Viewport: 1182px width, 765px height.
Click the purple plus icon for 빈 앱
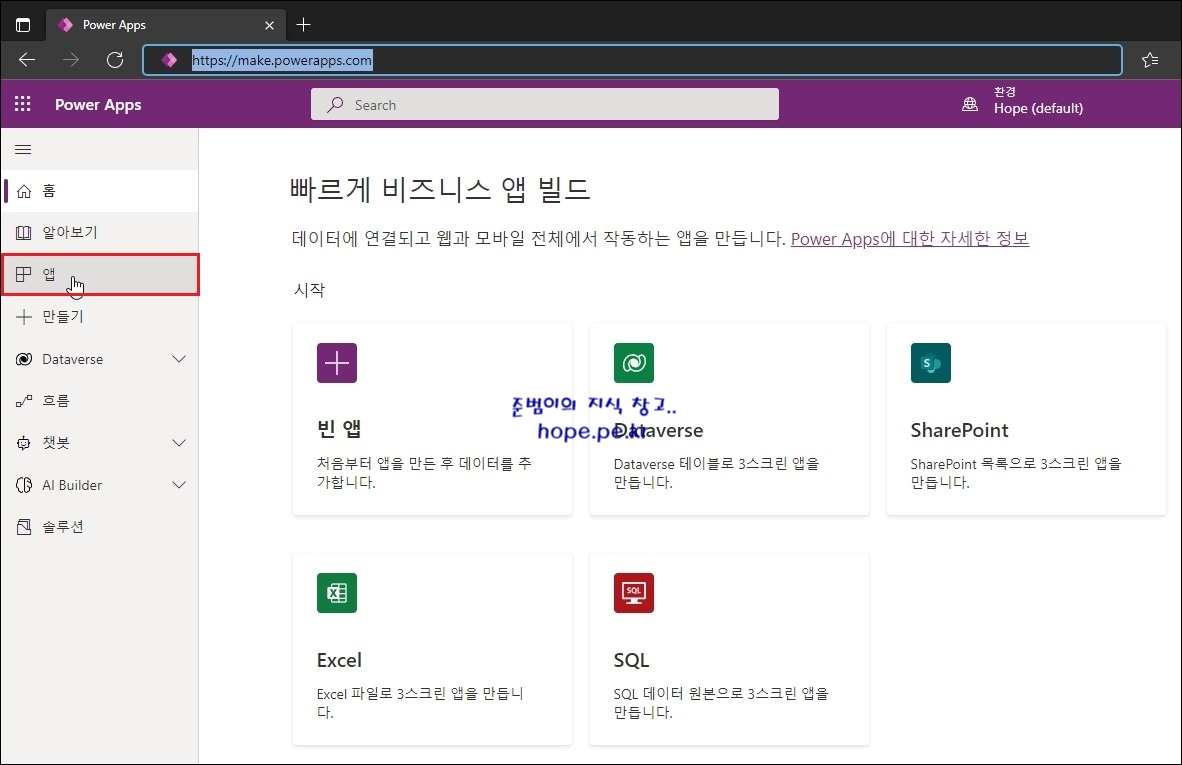(337, 363)
